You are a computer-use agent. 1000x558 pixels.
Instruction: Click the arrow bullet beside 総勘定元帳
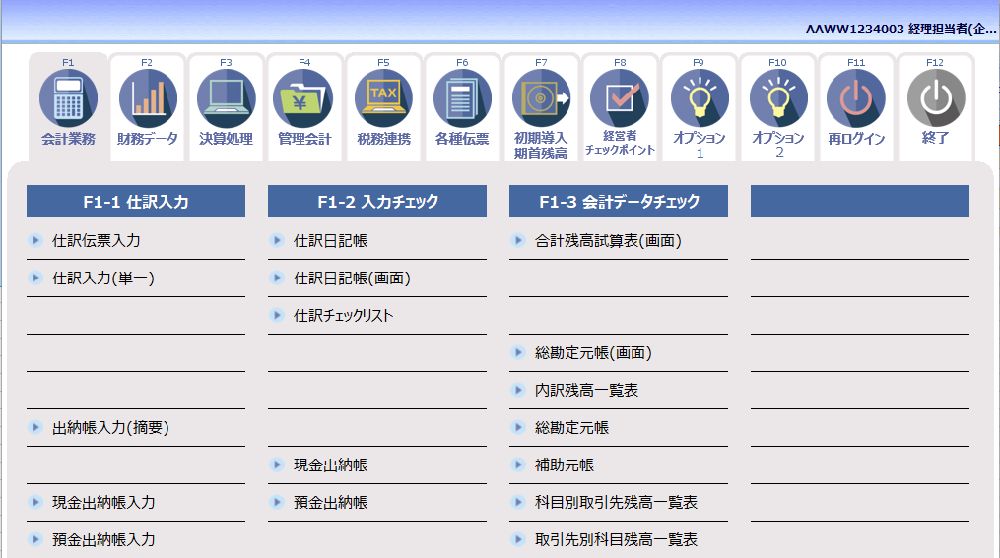coord(518,427)
